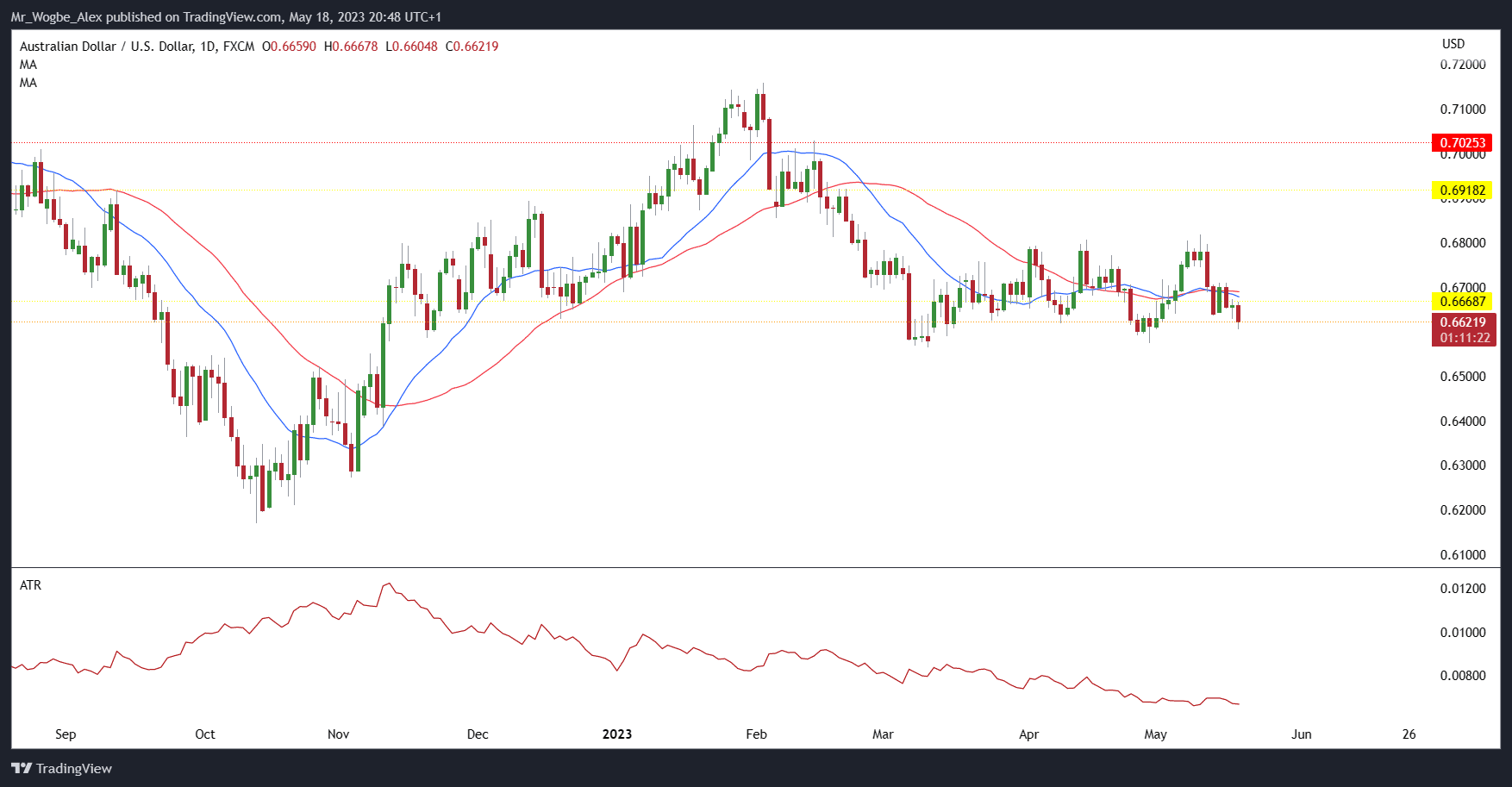
Task: Click the 0.01200 ATR axis value
Action: click(x=1463, y=589)
